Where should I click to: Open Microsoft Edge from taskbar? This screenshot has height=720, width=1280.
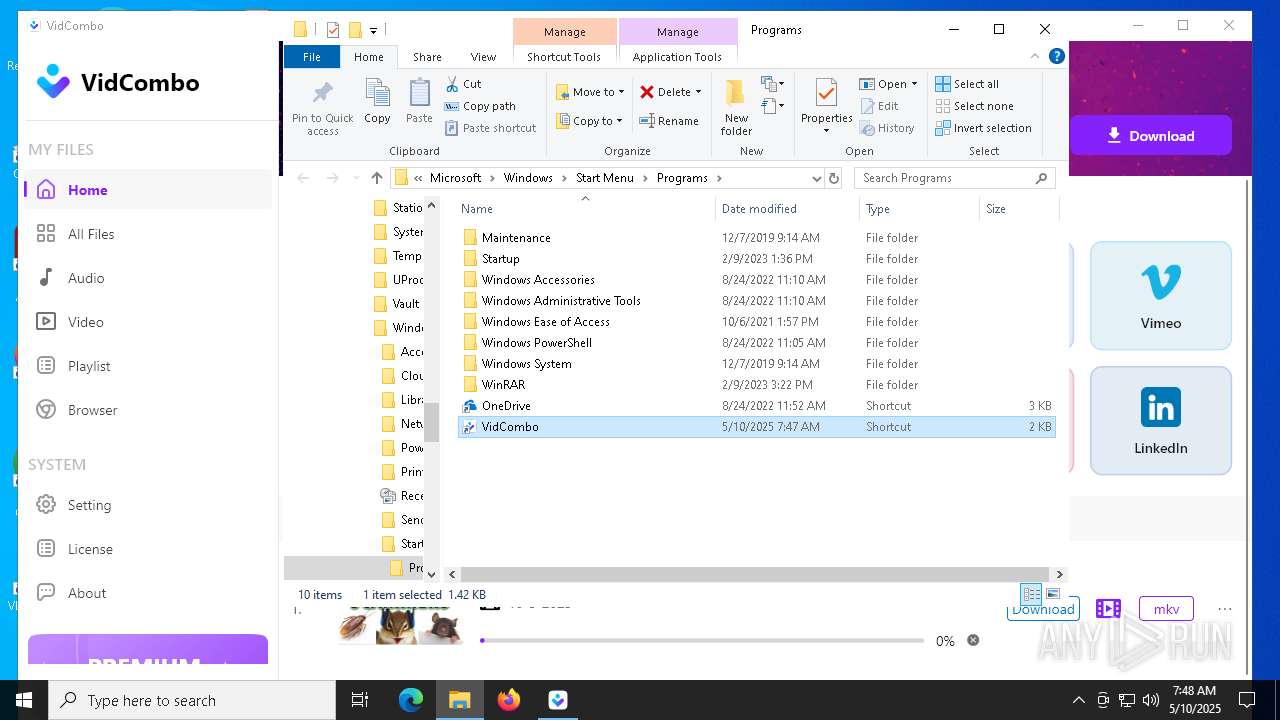[411, 700]
